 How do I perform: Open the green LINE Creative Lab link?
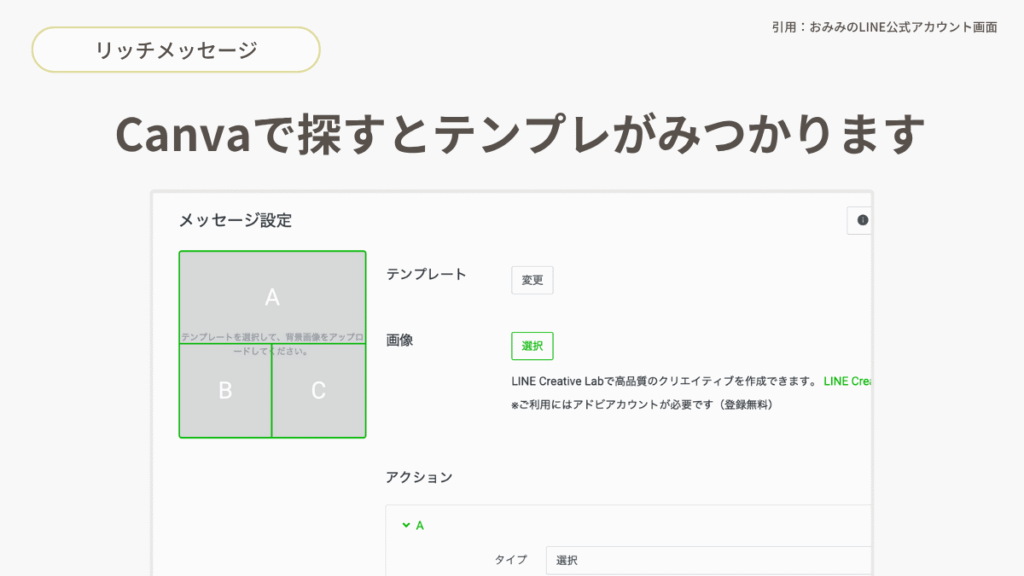coord(848,381)
